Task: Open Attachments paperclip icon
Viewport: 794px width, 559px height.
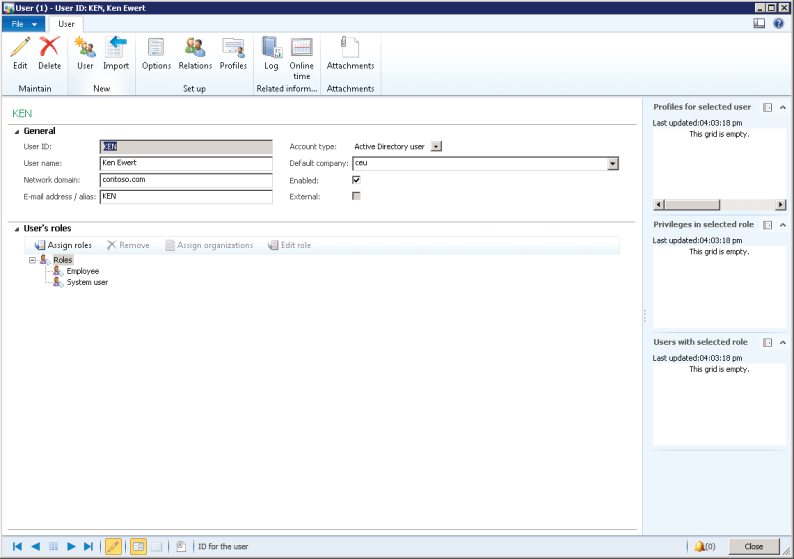Action: [350, 47]
